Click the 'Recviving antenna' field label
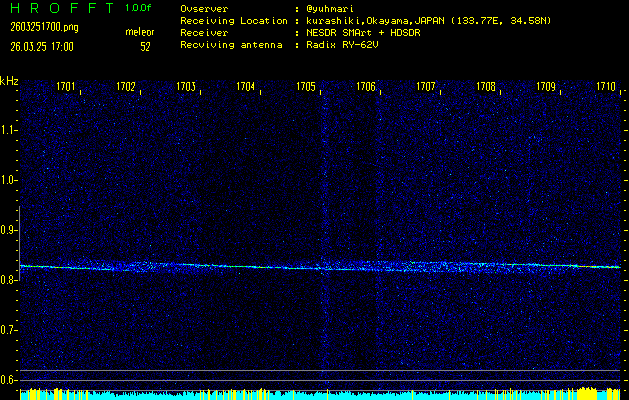This screenshot has width=629, height=400. coord(231,45)
